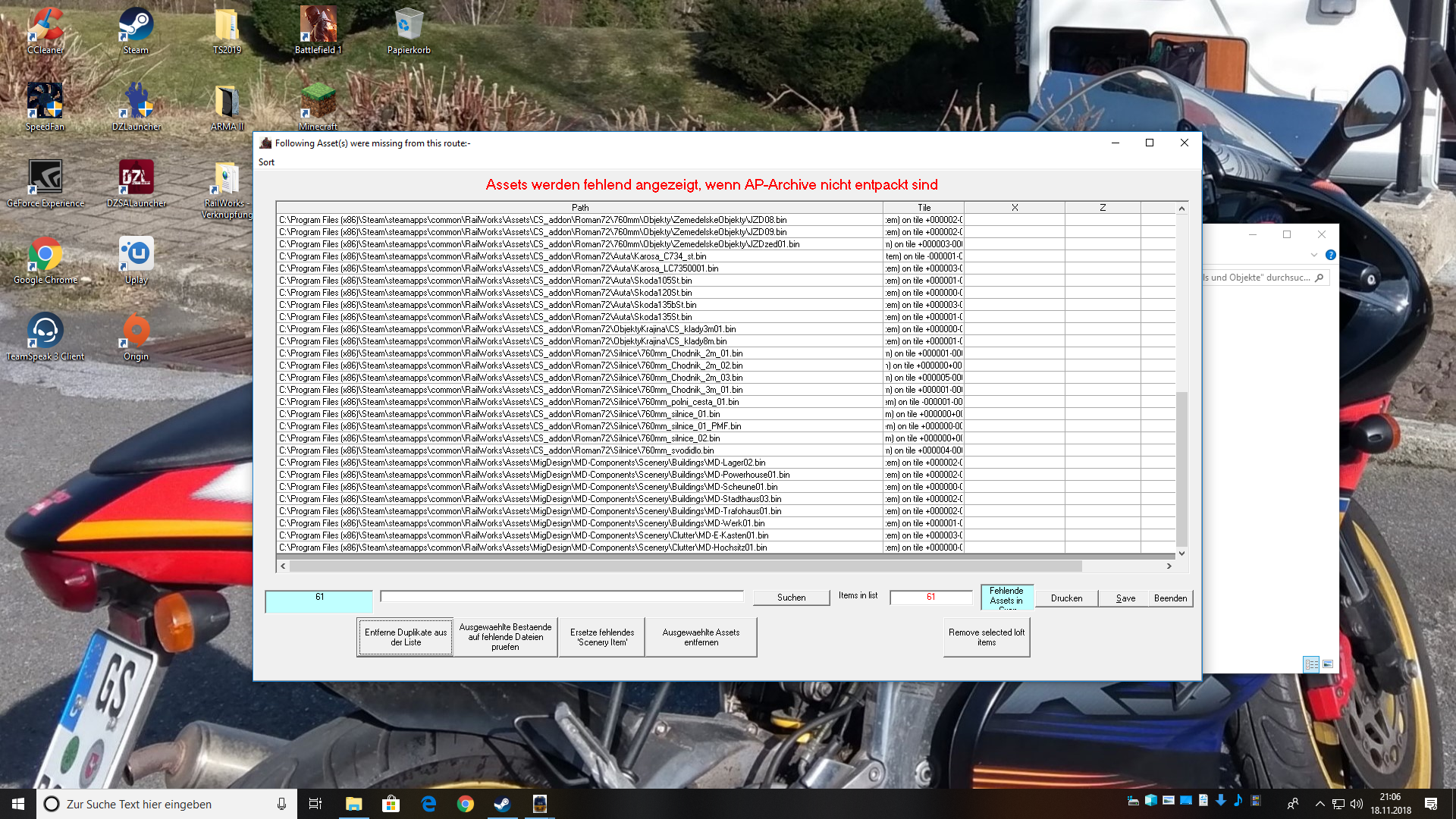Show hidden system tray icons
The width and height of the screenshot is (1456, 819).
1319,804
